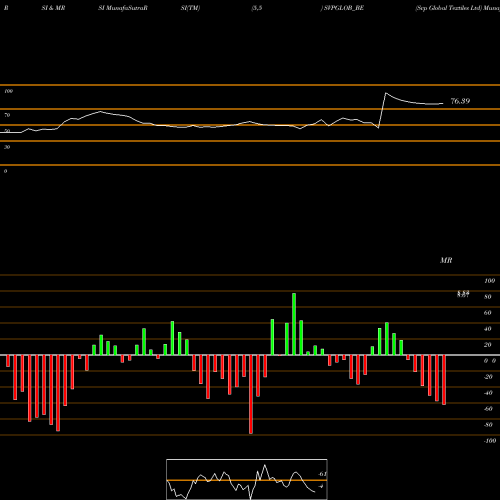The image size is (500, 500).
Task: Click the deepest red bar near histogram center
Action: click(x=251, y=394)
